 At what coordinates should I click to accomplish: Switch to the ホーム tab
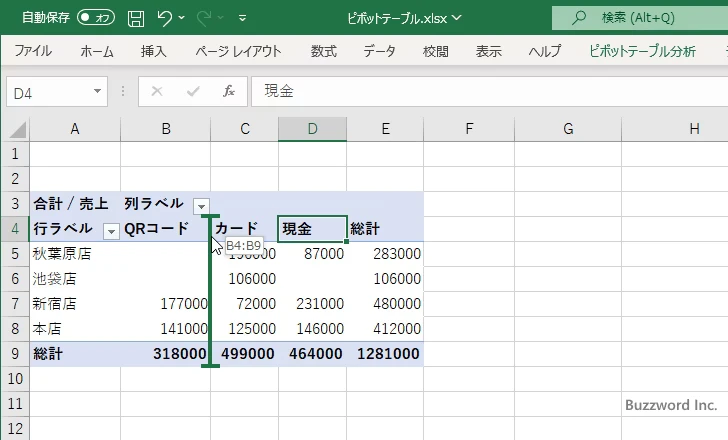tap(97, 51)
